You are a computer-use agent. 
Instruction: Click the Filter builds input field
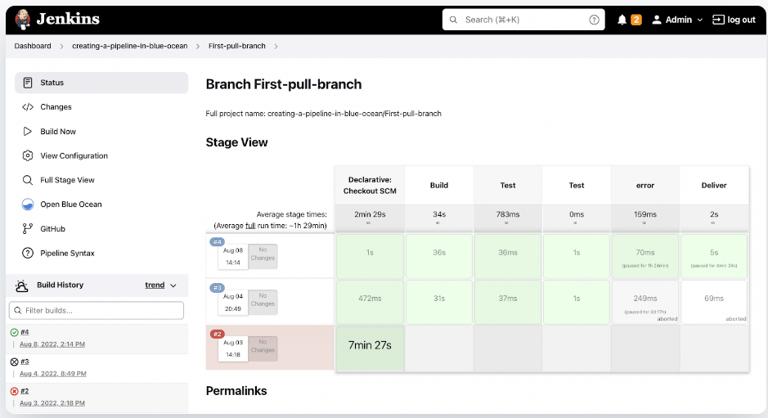click(x=97, y=311)
